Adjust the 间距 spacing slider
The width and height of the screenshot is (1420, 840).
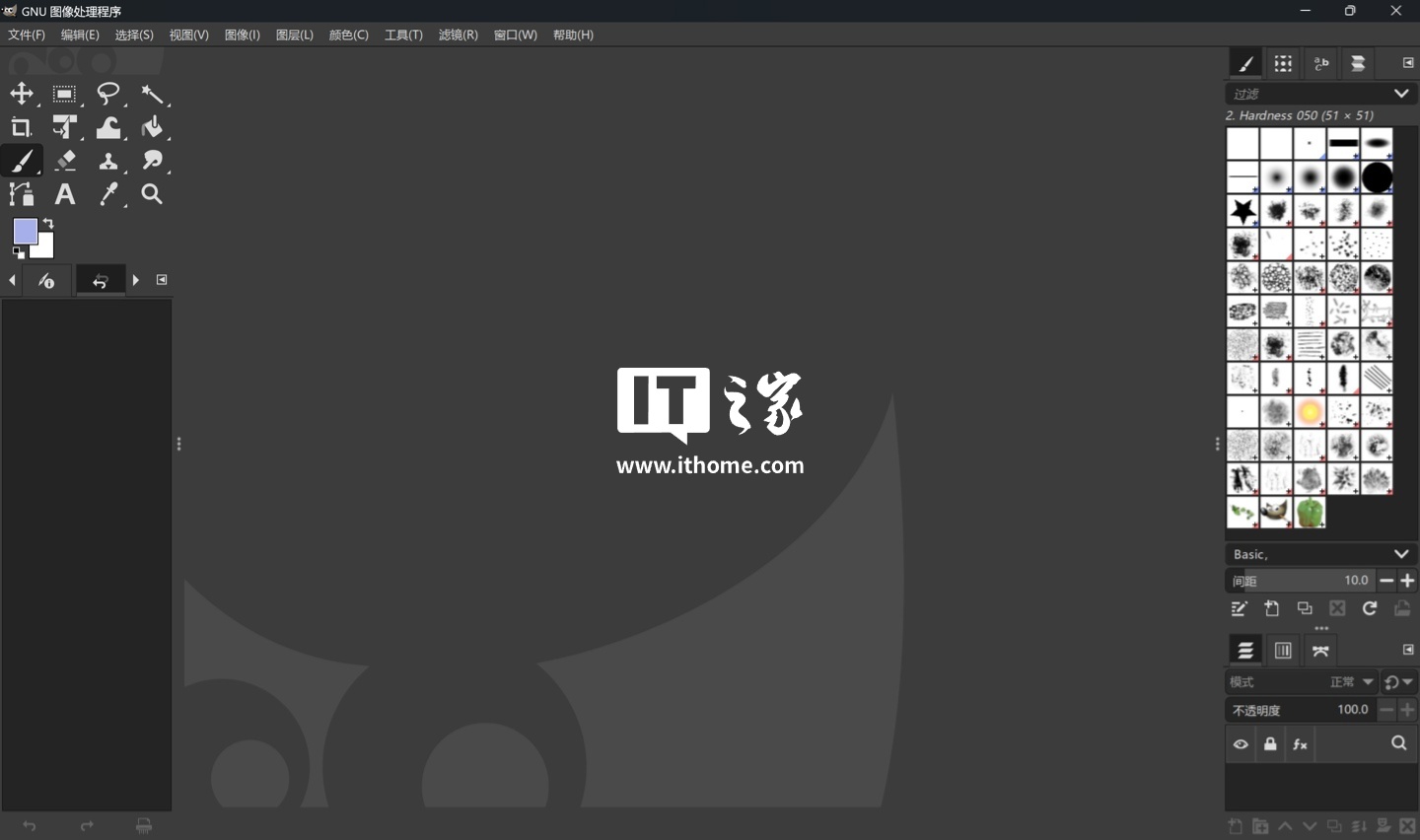(x=1300, y=581)
